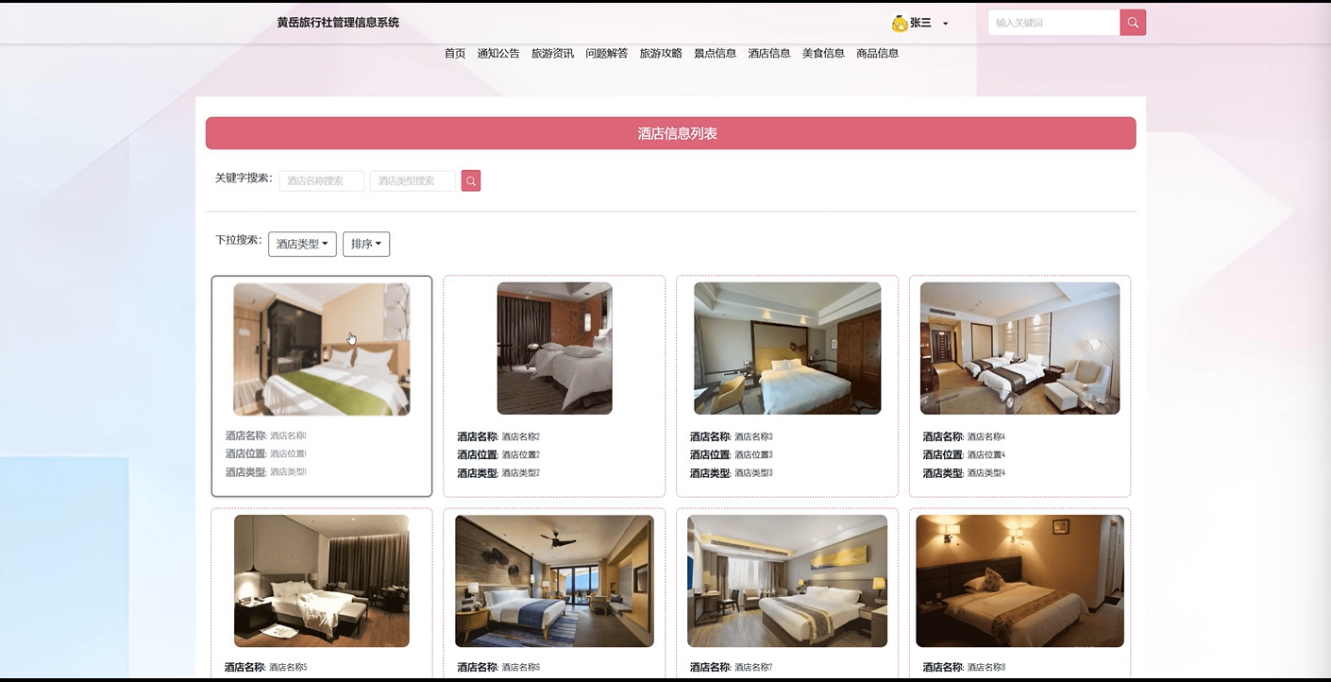Click the 关键字搜索 label
The height and width of the screenshot is (682, 1331).
pos(243,178)
